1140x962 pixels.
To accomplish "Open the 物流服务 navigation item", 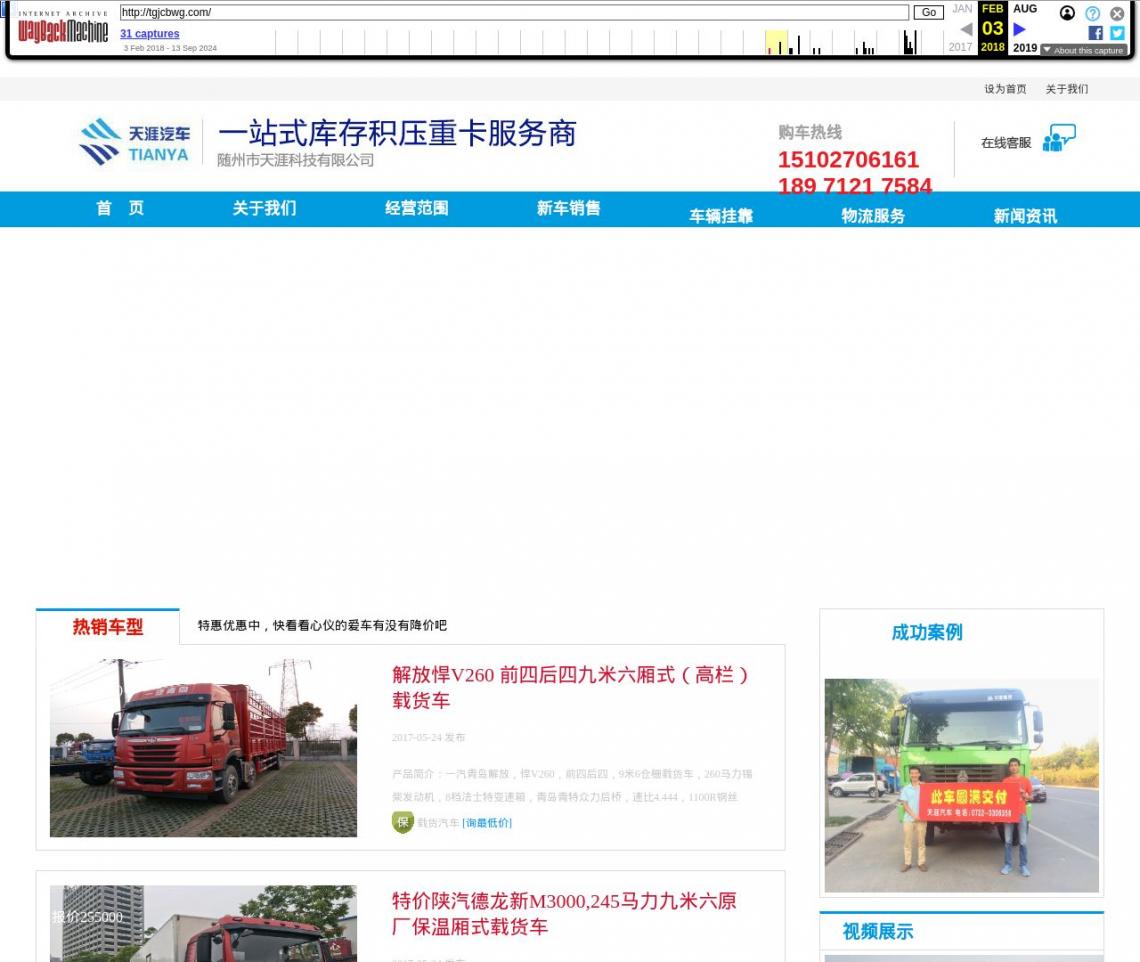I will tap(872, 216).
